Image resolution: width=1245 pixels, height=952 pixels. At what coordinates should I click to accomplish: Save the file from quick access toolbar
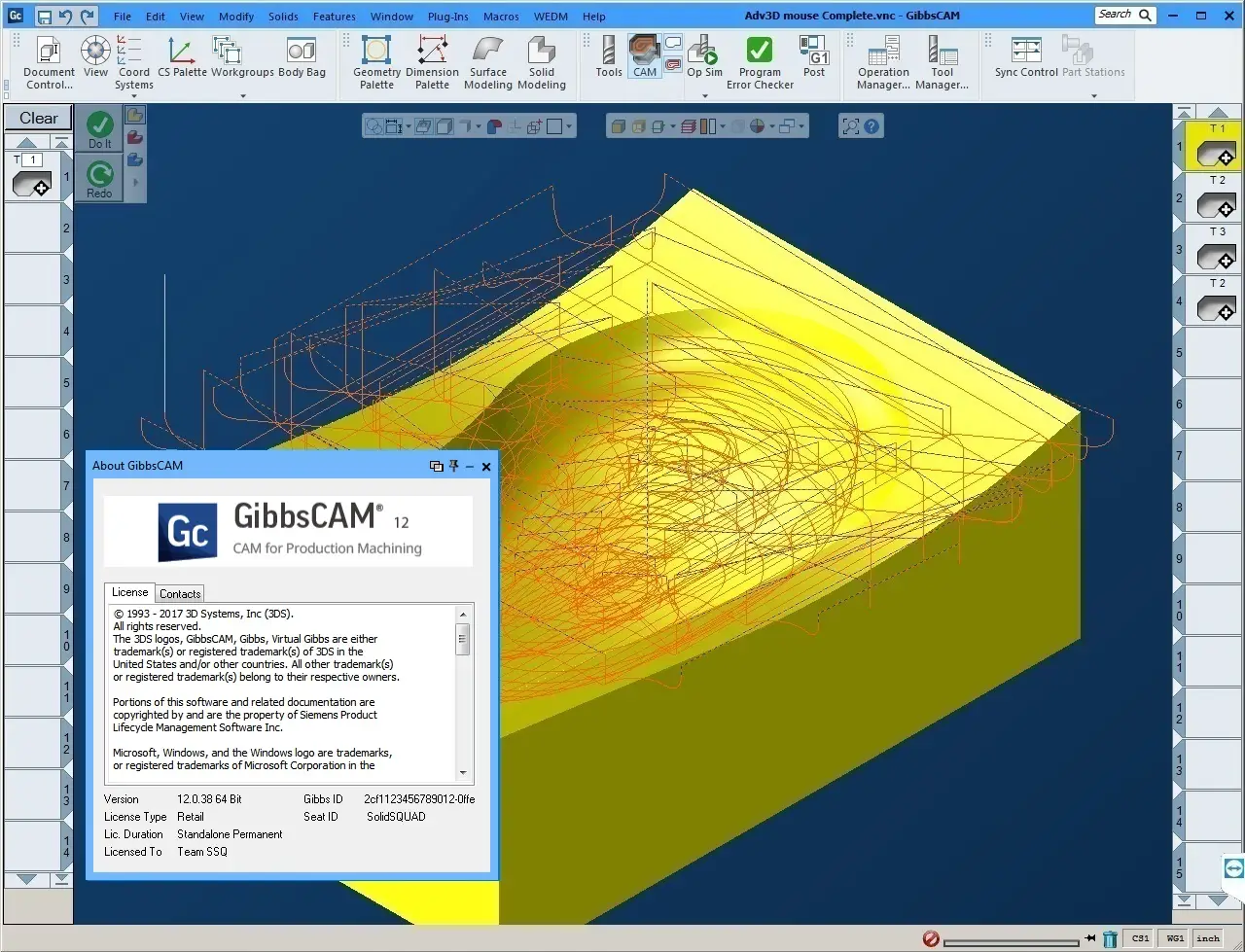44,16
